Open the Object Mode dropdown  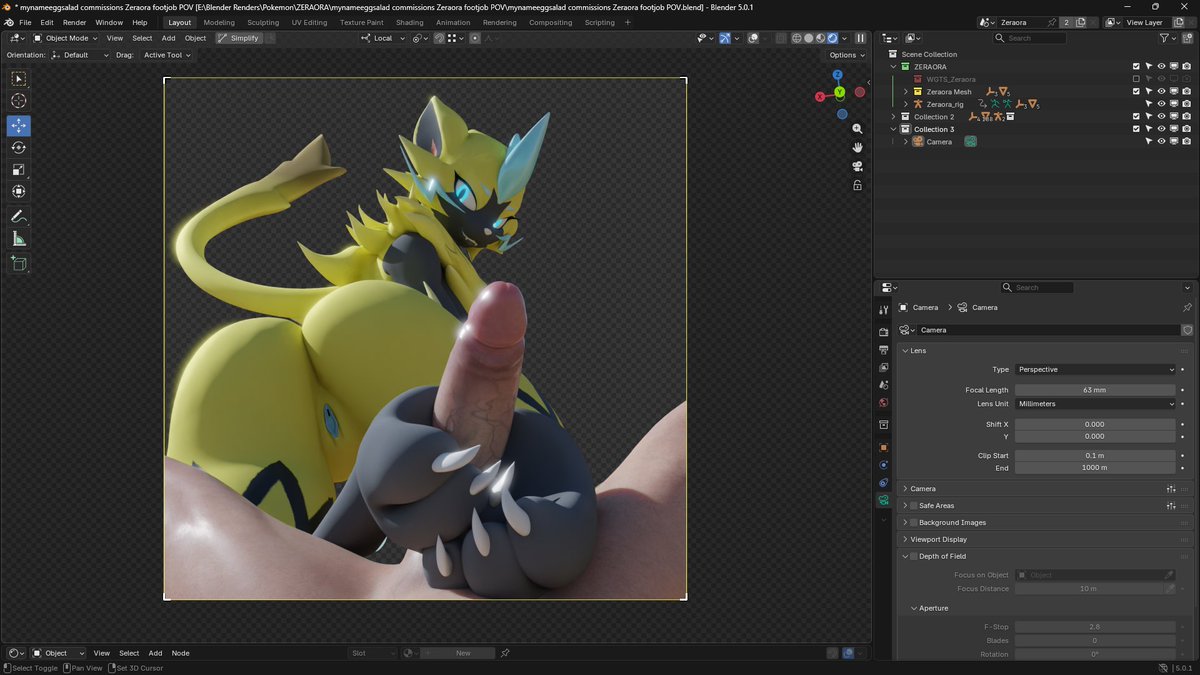[63, 38]
